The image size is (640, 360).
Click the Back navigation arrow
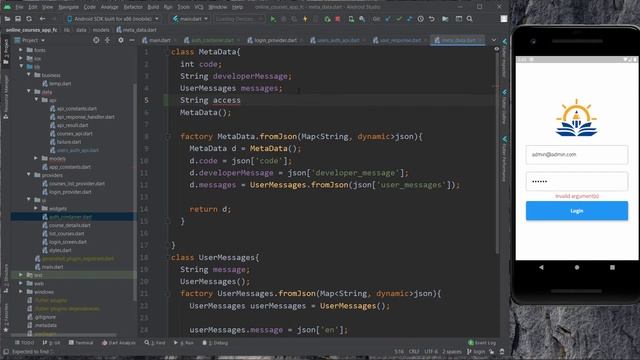pyautogui.click(x=42, y=19)
